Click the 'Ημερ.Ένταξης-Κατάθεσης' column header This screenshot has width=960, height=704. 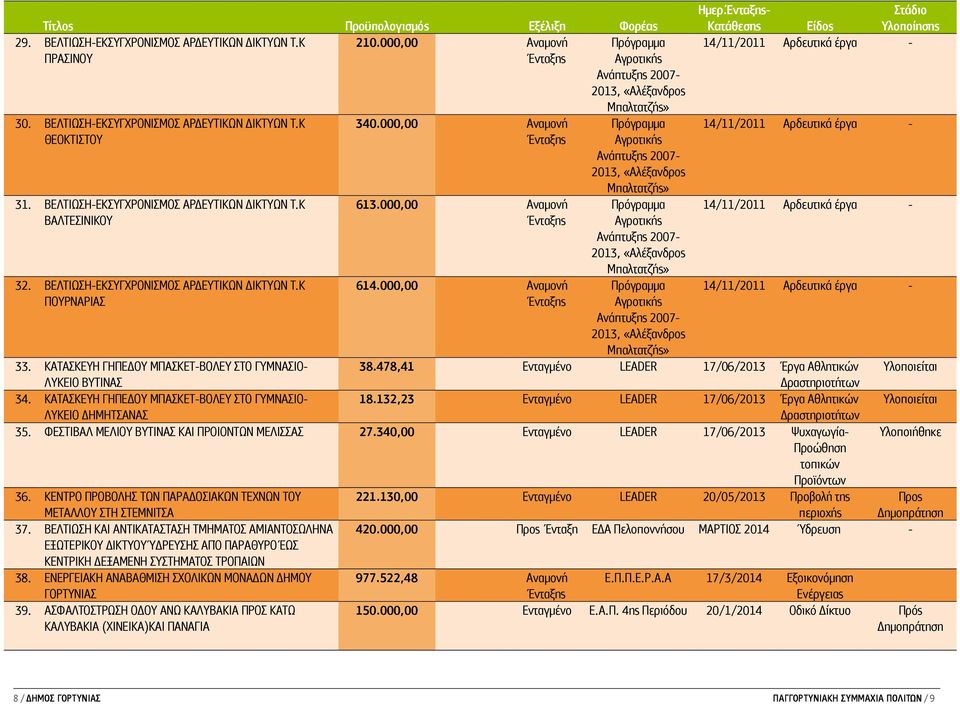pos(733,18)
